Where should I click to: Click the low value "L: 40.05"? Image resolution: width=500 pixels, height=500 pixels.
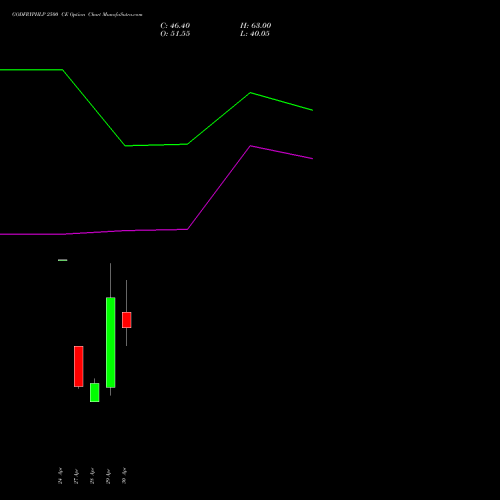coord(255,34)
